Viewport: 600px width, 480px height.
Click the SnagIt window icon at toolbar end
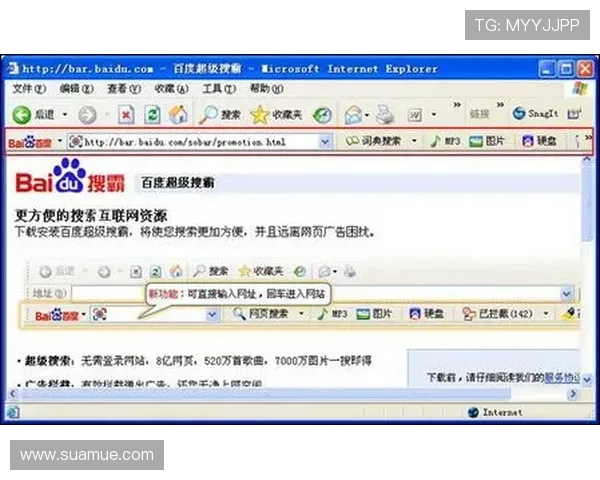pyautogui.click(x=574, y=114)
